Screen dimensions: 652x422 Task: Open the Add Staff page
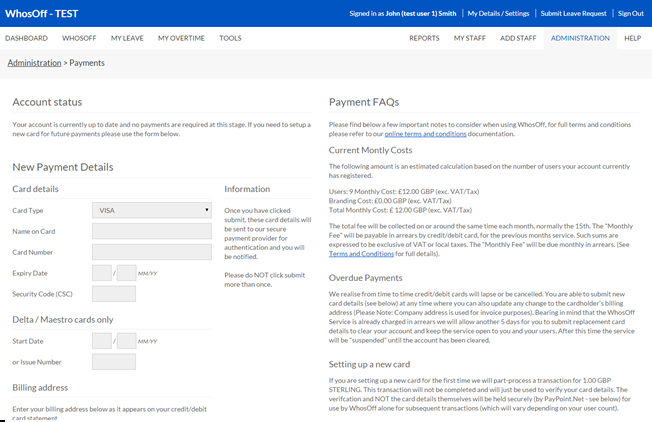(x=518, y=38)
